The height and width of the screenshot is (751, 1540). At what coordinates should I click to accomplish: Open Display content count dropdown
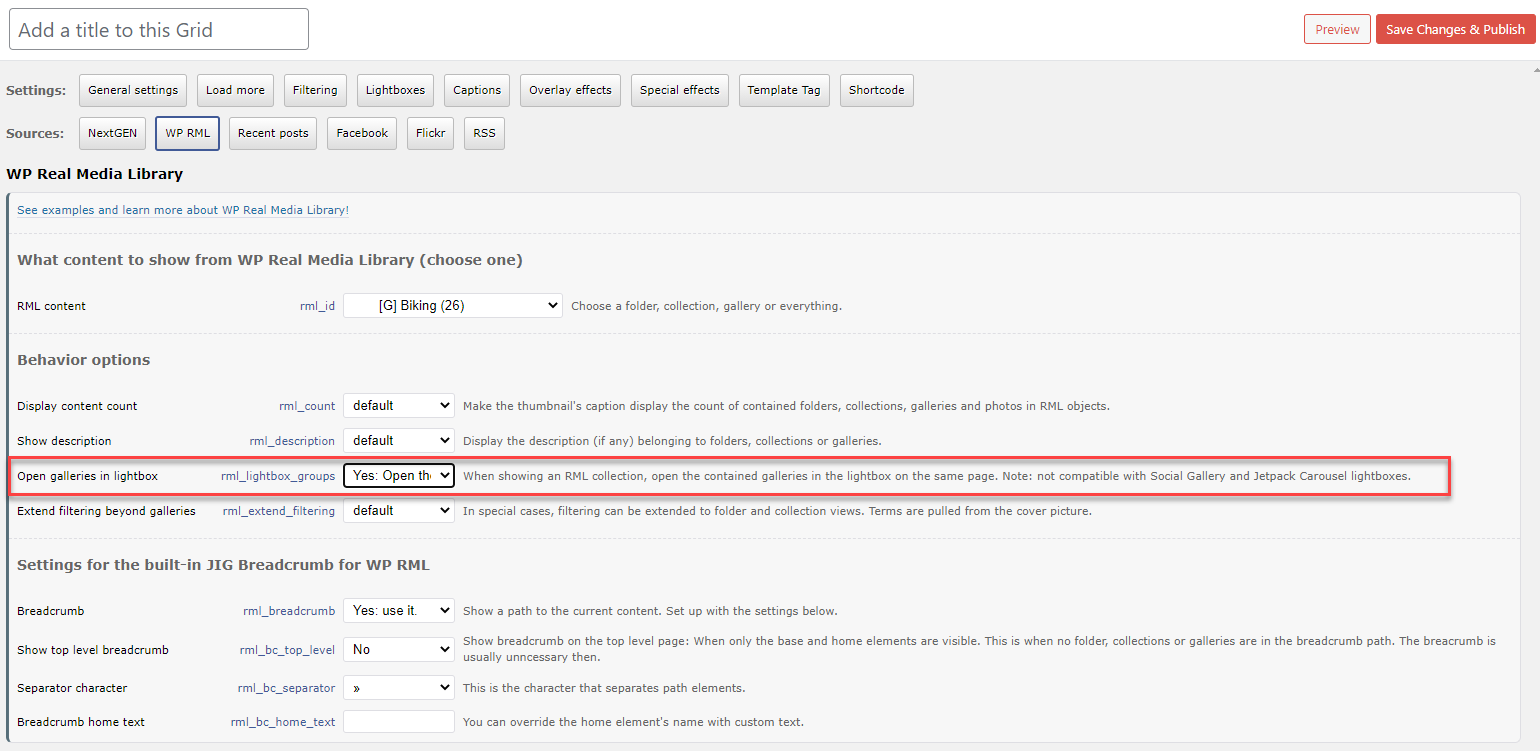point(399,406)
